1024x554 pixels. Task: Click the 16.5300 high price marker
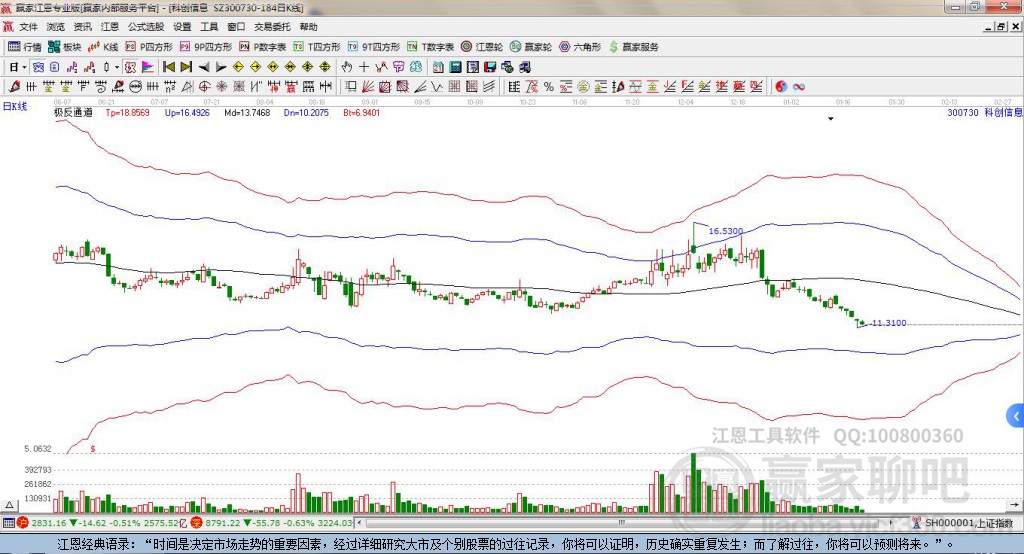(x=726, y=231)
